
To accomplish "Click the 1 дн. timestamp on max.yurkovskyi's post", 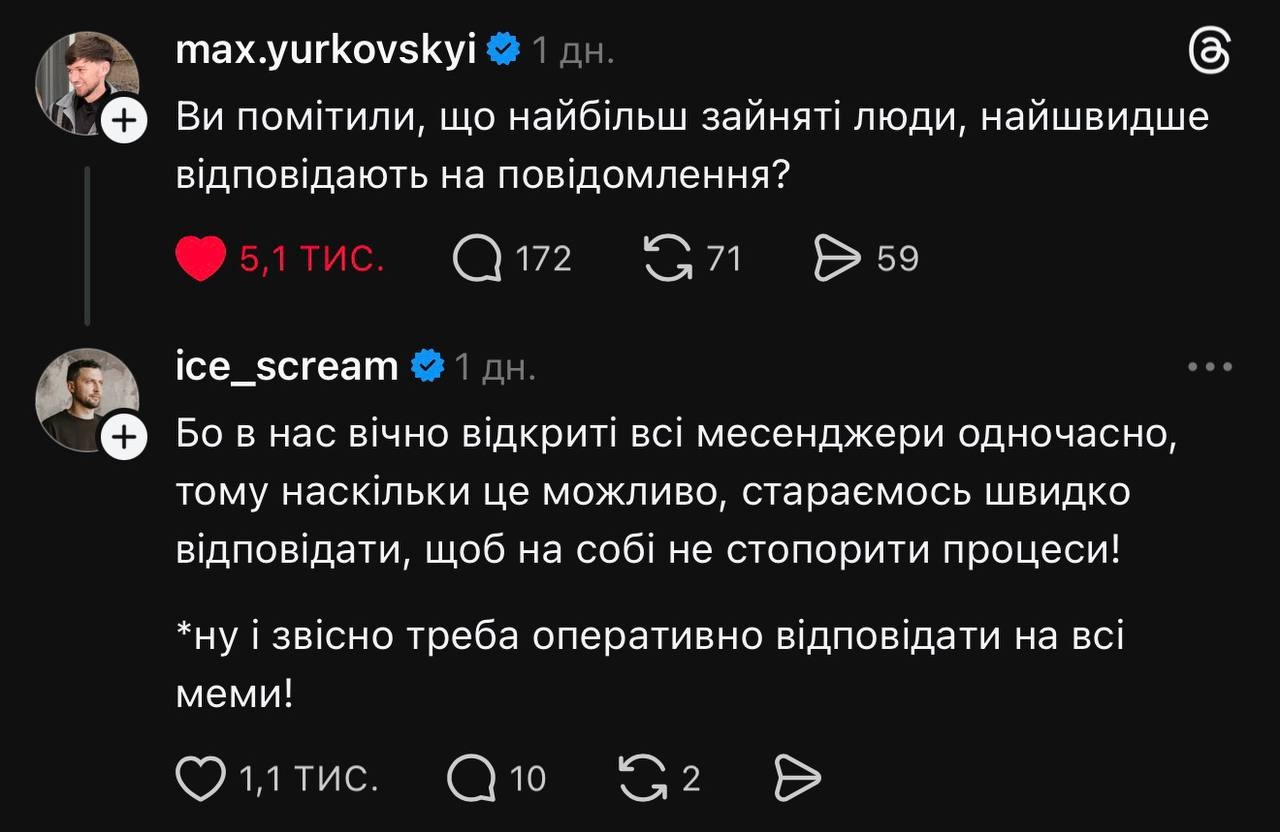I will click(x=573, y=50).
